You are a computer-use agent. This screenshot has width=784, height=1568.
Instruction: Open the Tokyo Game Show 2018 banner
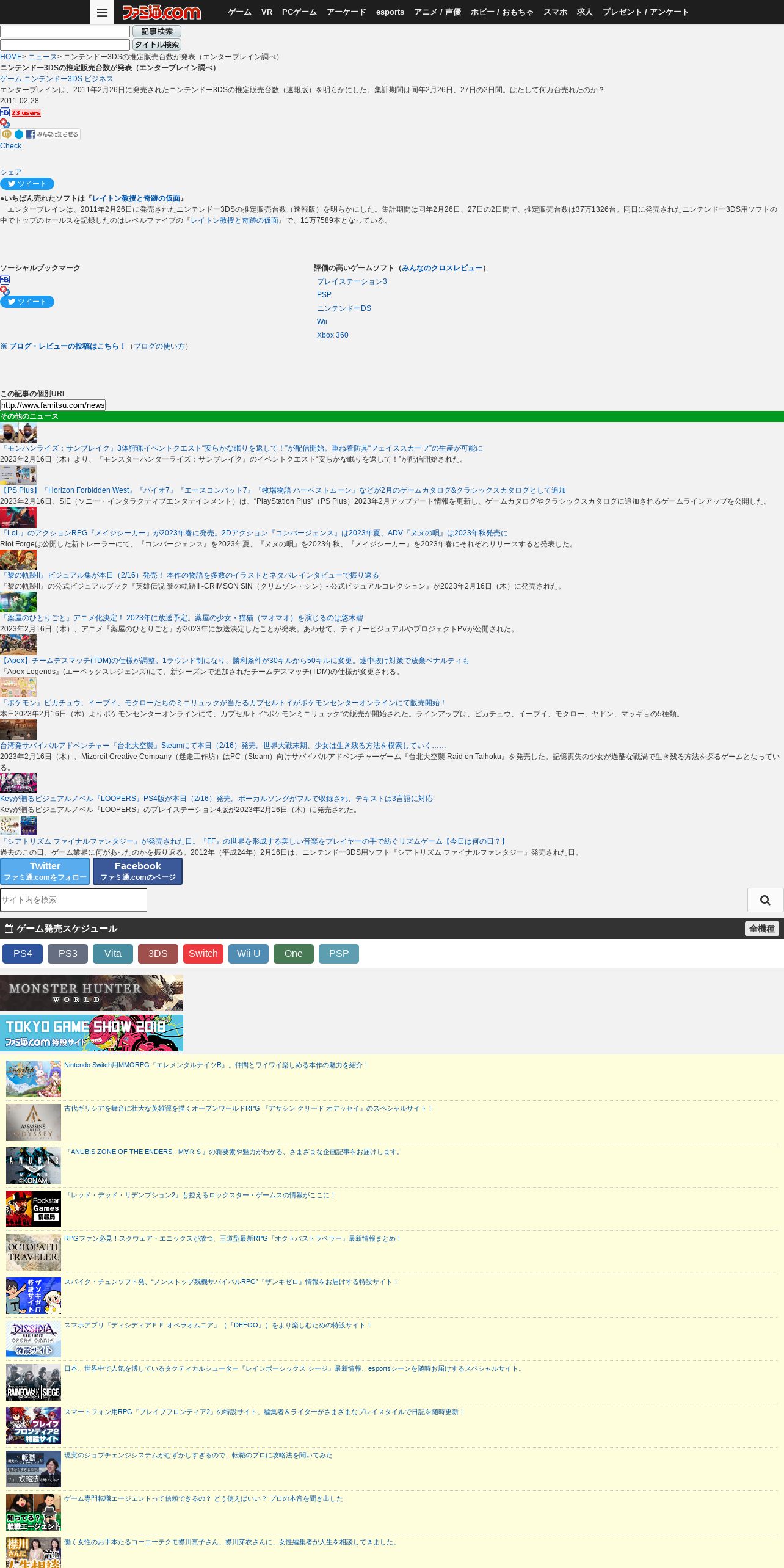click(92, 1033)
